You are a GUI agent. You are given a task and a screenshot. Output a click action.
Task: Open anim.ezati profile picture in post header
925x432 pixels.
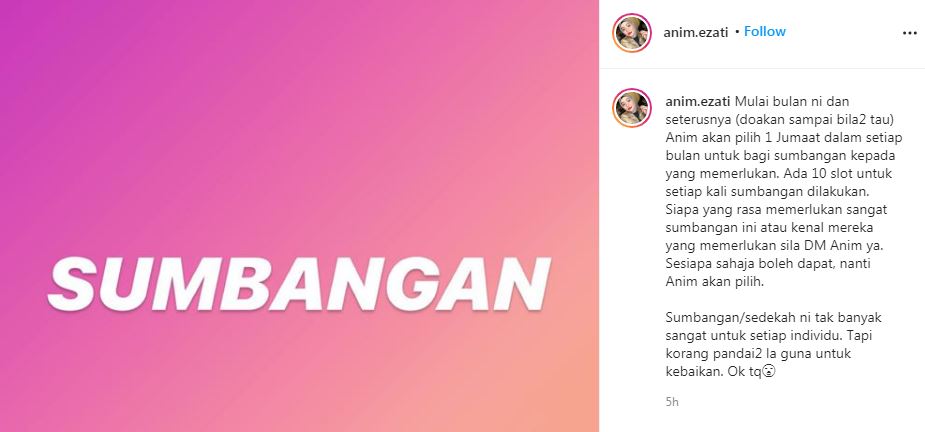pyautogui.click(x=632, y=32)
